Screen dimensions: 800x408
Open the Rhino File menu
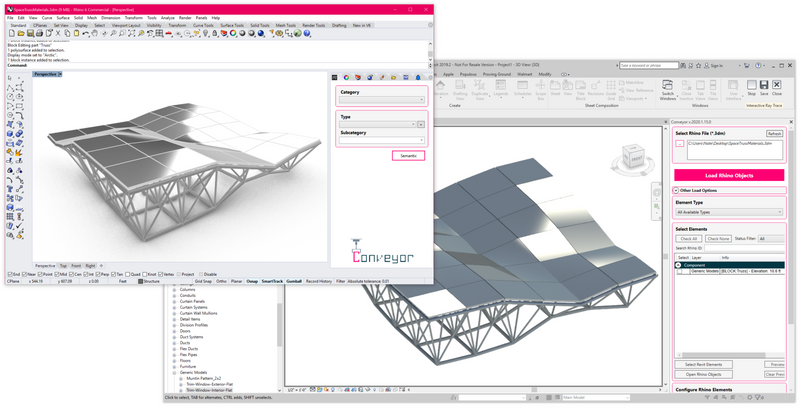point(10,18)
